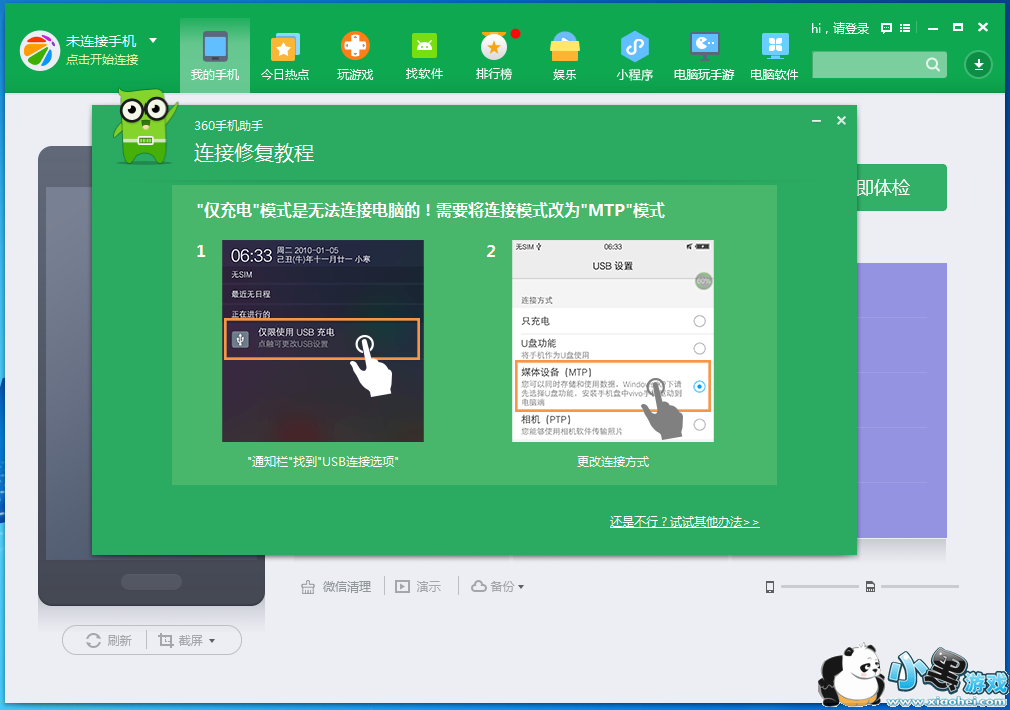
Task: Minimize the main 360 window
Action: click(933, 28)
